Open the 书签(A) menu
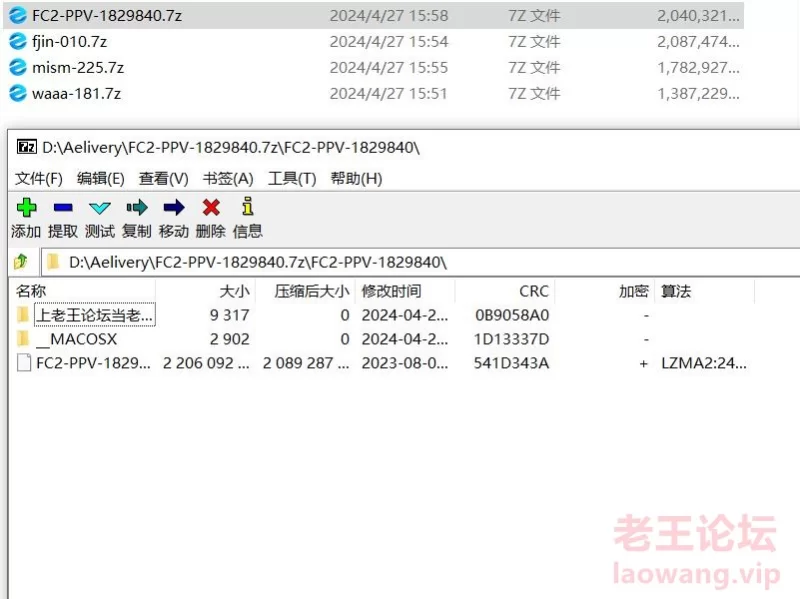This screenshot has width=800, height=599. (228, 179)
